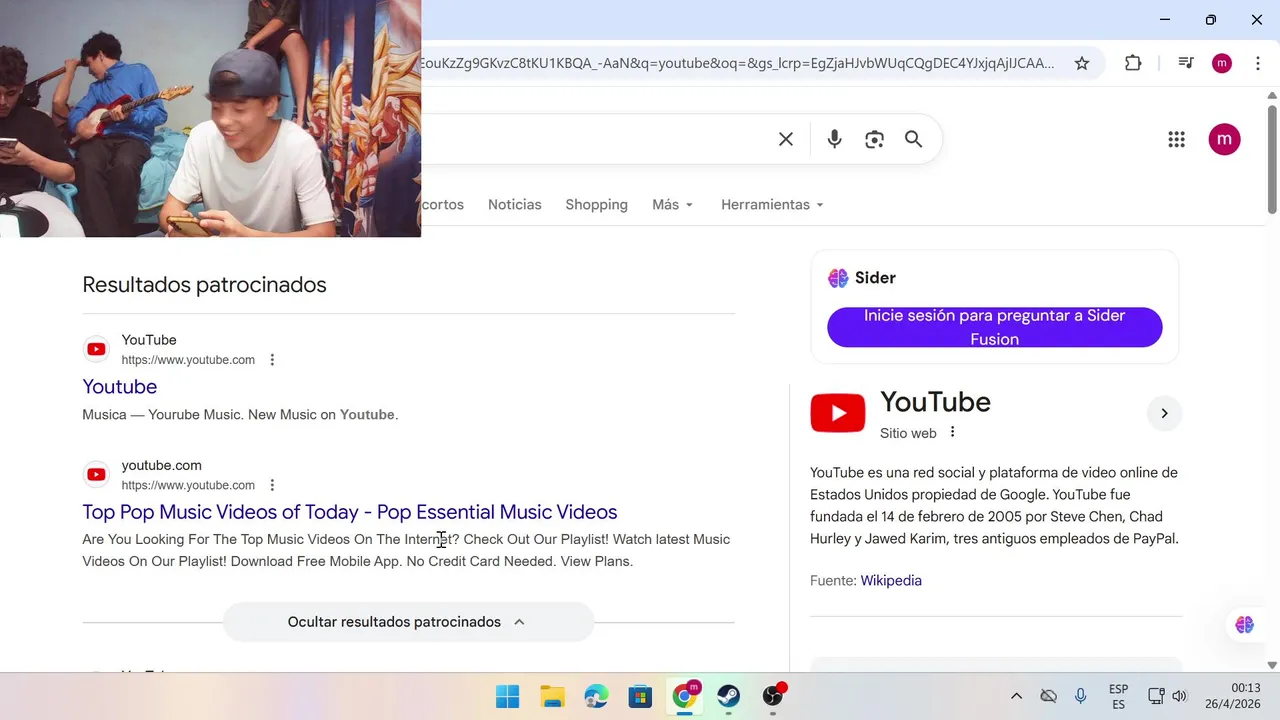This screenshot has height=720, width=1280.
Task: Open the network and volume quick settings
Action: coord(1167,696)
